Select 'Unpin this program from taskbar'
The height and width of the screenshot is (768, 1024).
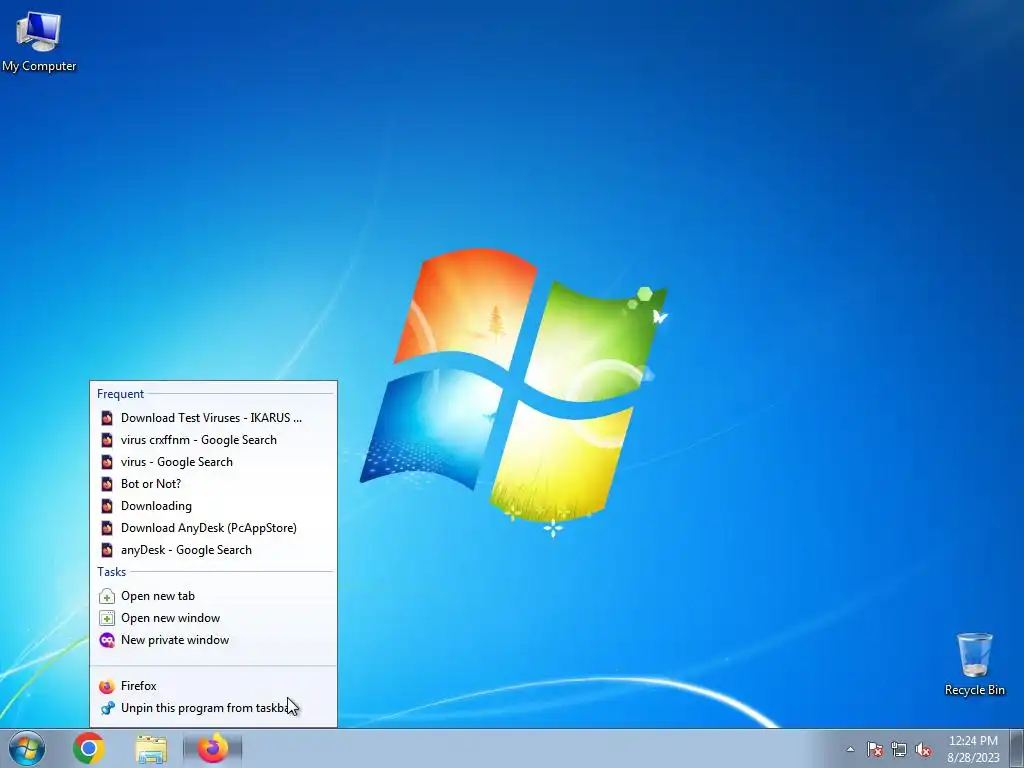(214, 708)
